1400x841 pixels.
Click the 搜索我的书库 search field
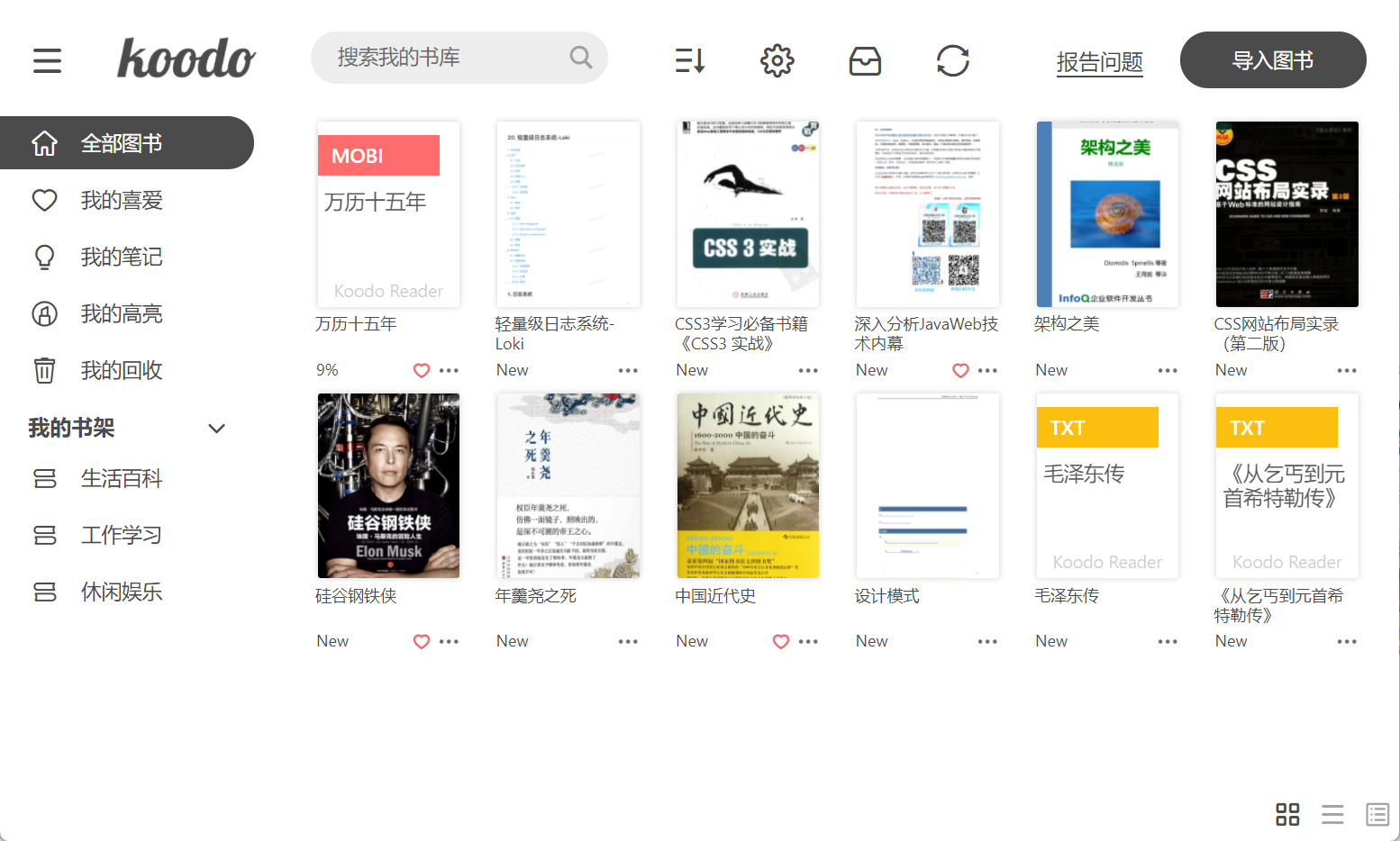[x=459, y=58]
